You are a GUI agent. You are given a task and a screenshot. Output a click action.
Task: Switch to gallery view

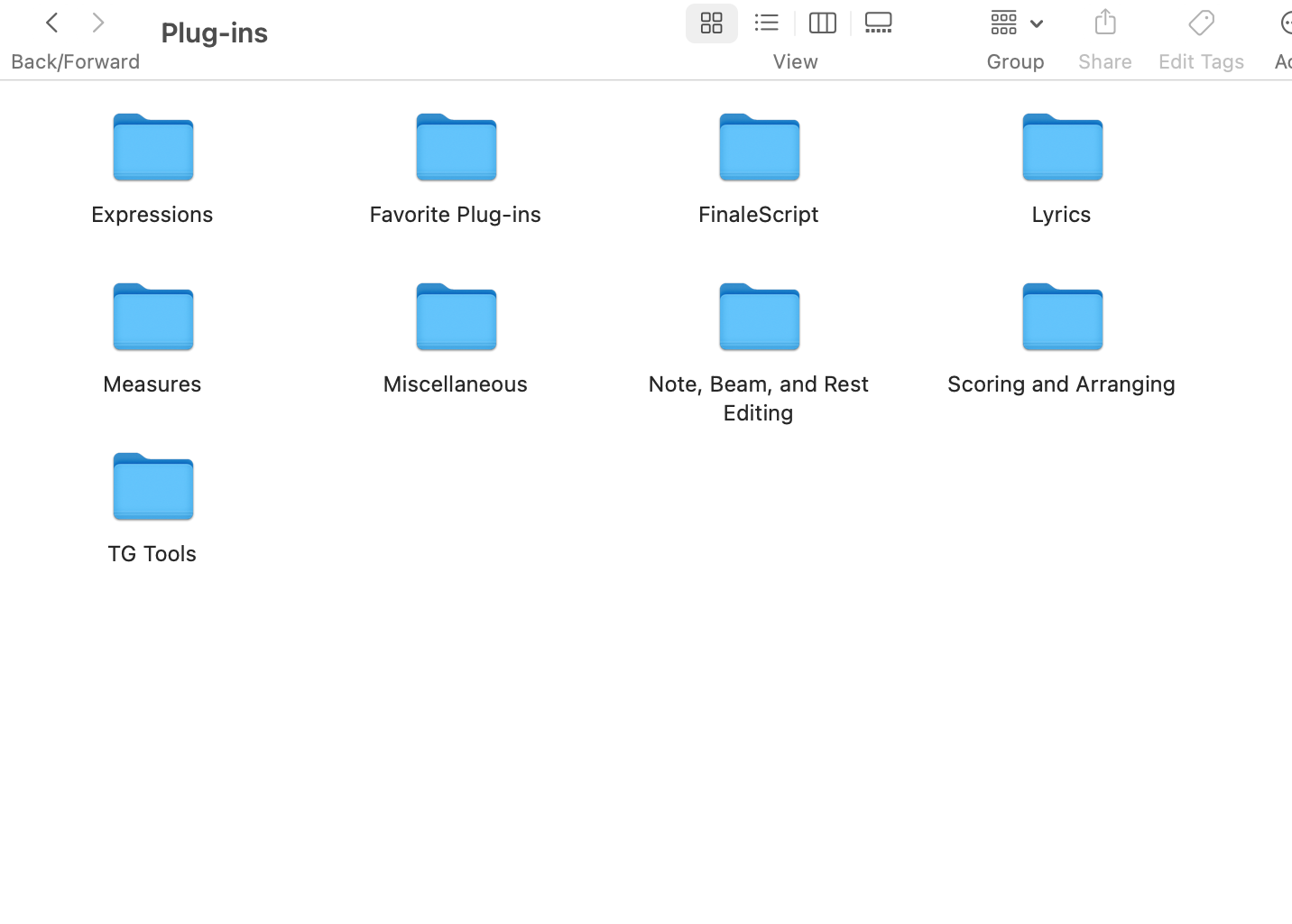(x=878, y=23)
